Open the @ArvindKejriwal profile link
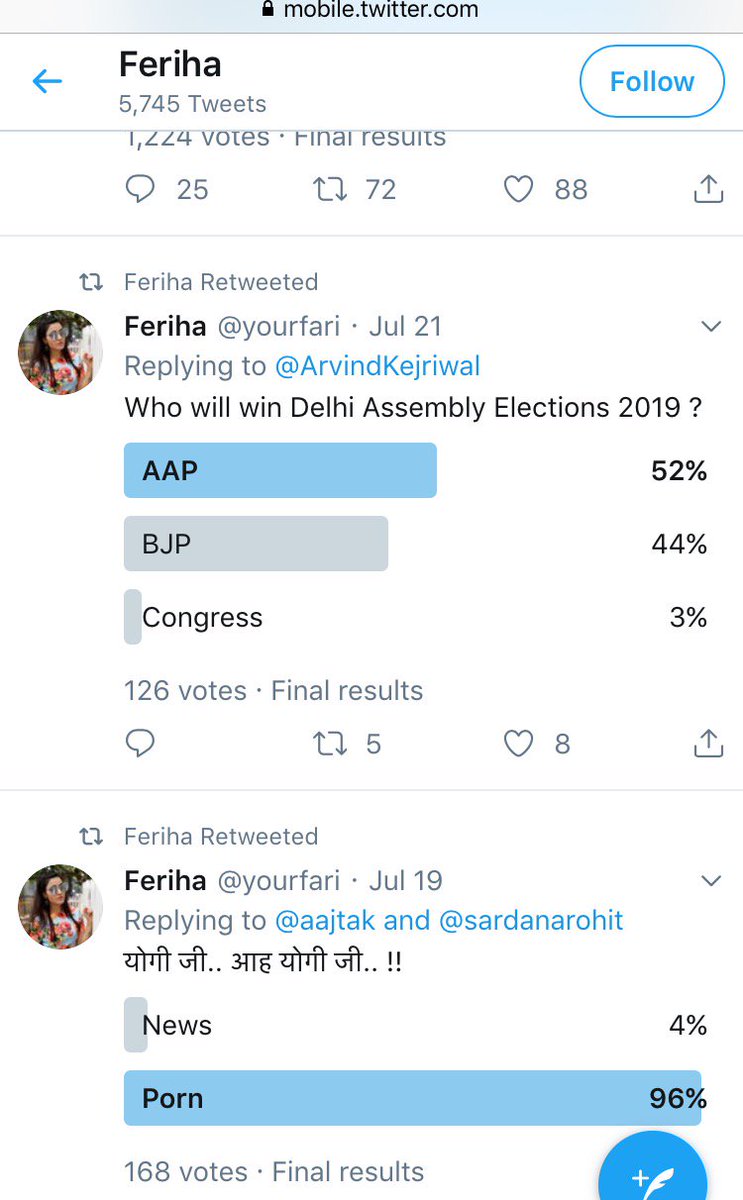 tap(378, 366)
